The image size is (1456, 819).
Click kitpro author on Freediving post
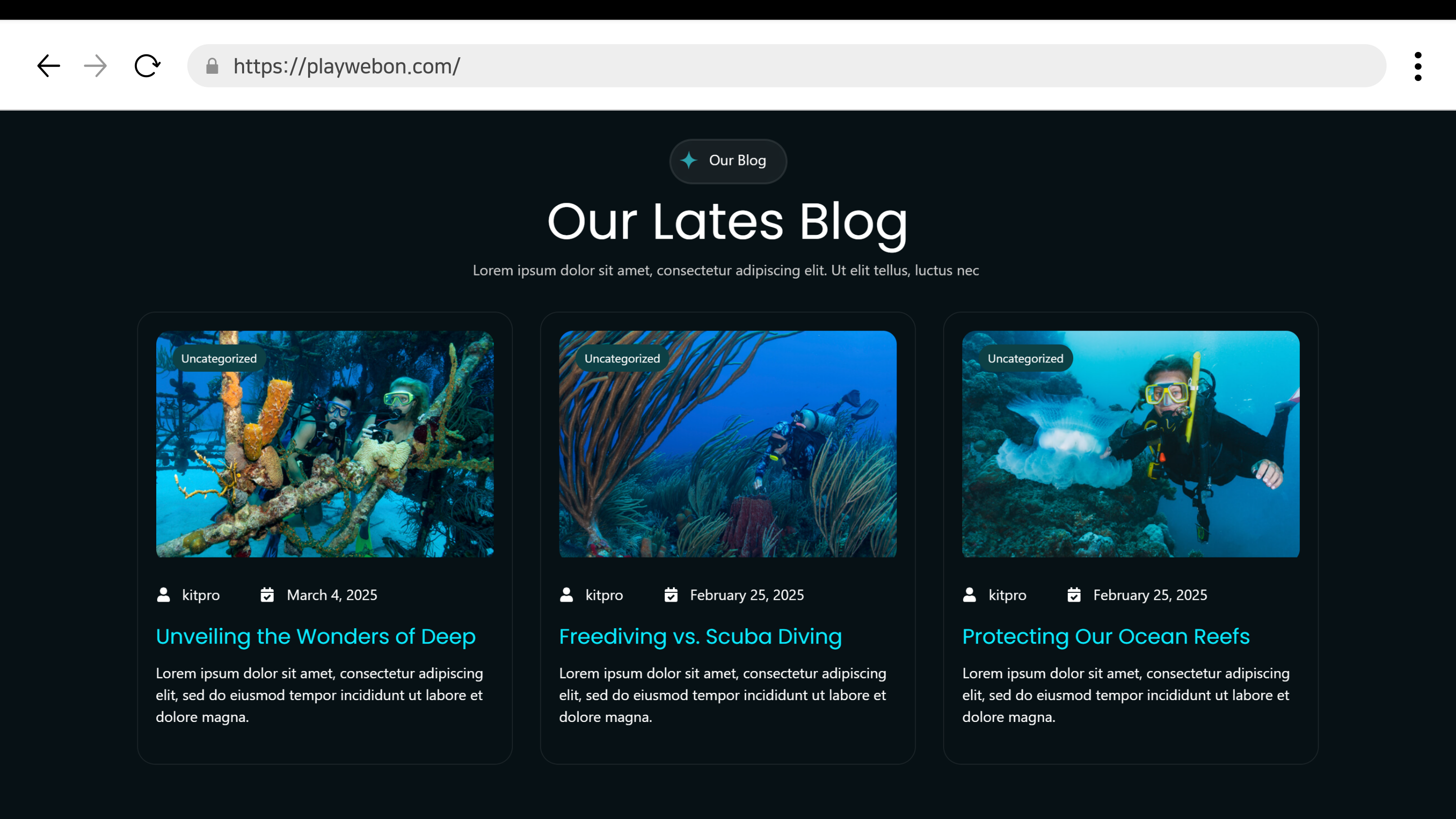click(604, 595)
